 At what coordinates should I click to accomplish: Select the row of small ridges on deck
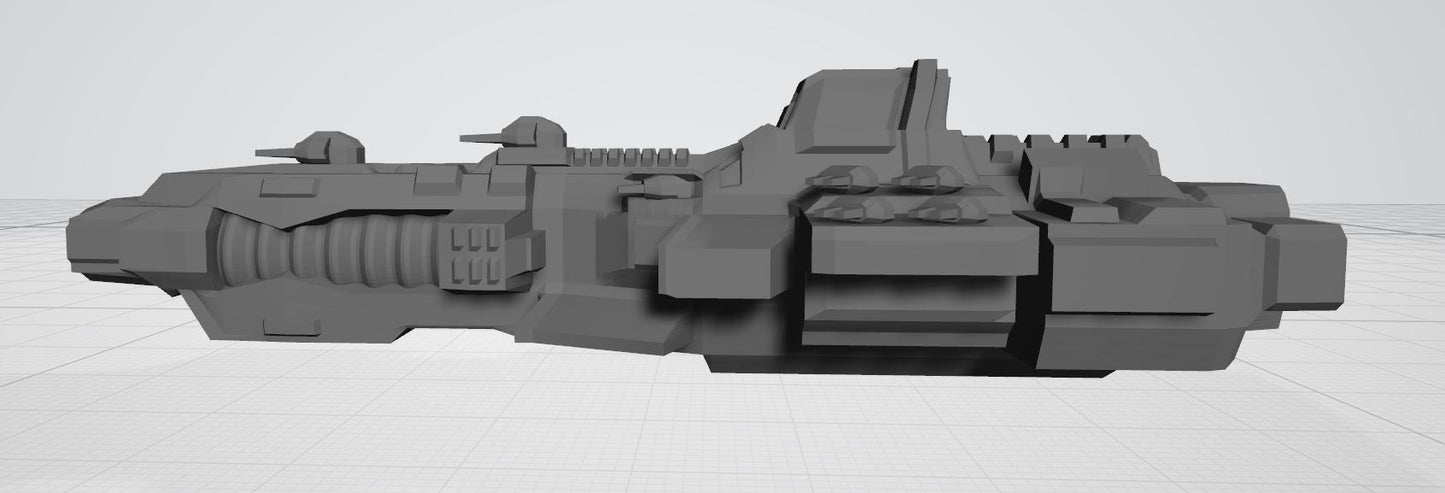pos(628,156)
